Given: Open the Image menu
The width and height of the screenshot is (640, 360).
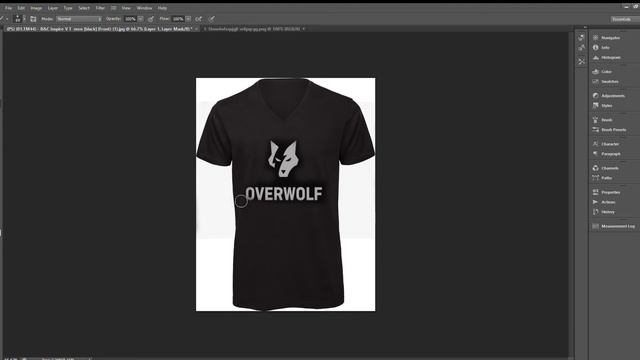Looking at the screenshot, I should [36, 8].
